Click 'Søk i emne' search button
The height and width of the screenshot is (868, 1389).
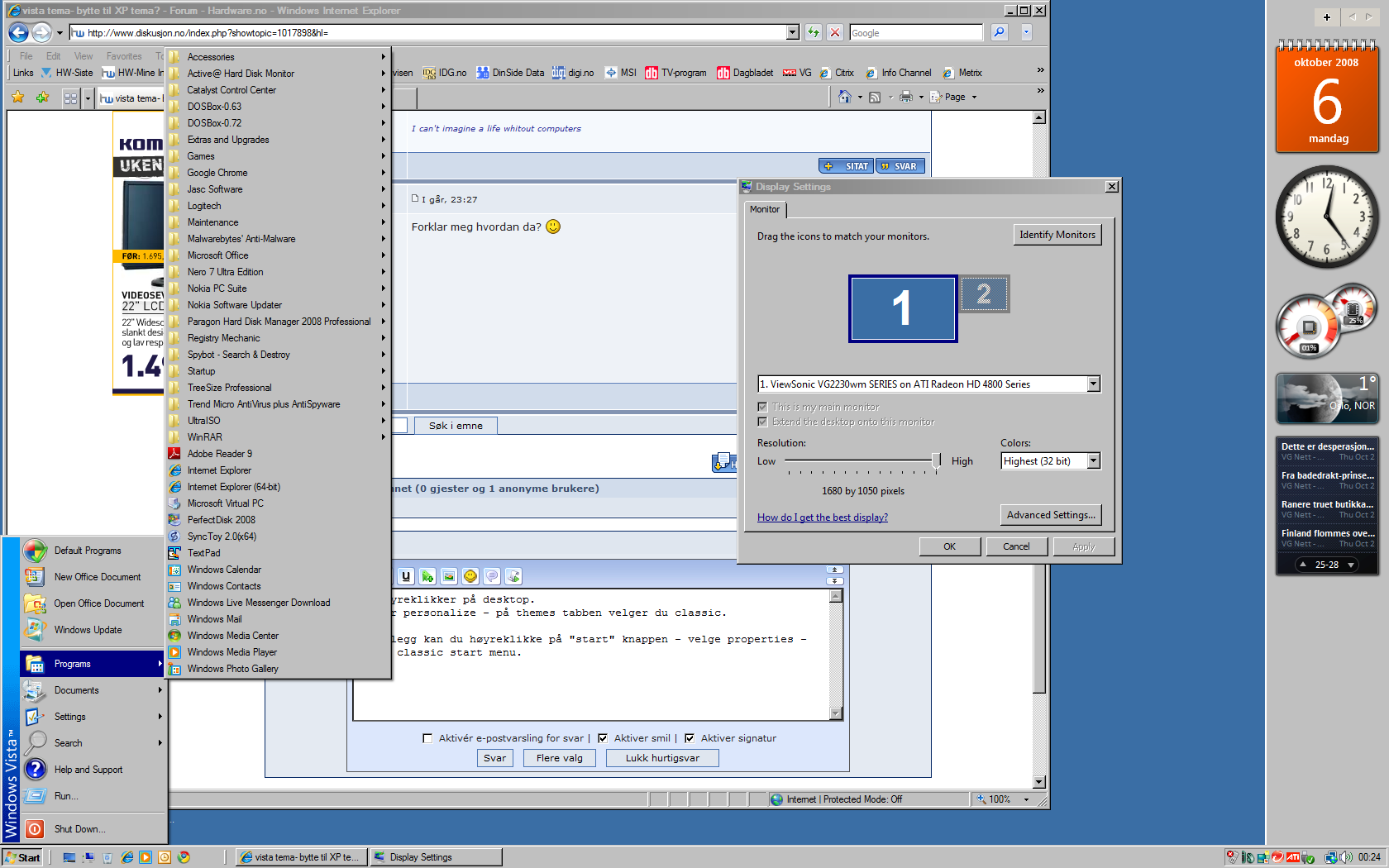(x=456, y=426)
